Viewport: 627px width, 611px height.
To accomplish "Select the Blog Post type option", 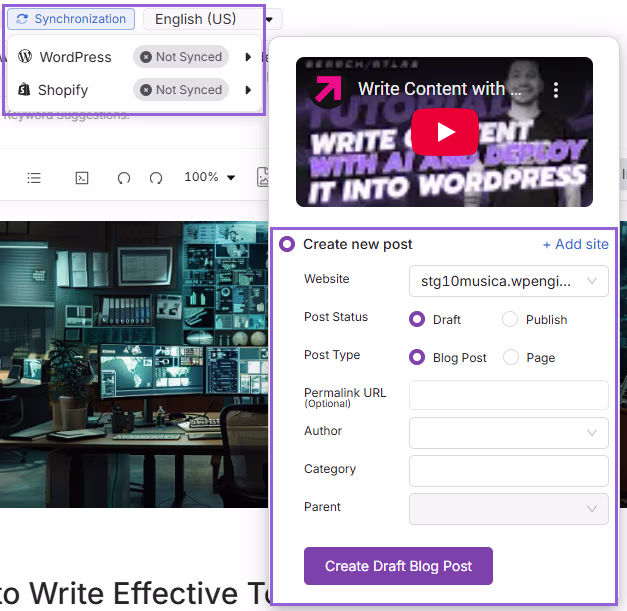I will tap(417, 358).
